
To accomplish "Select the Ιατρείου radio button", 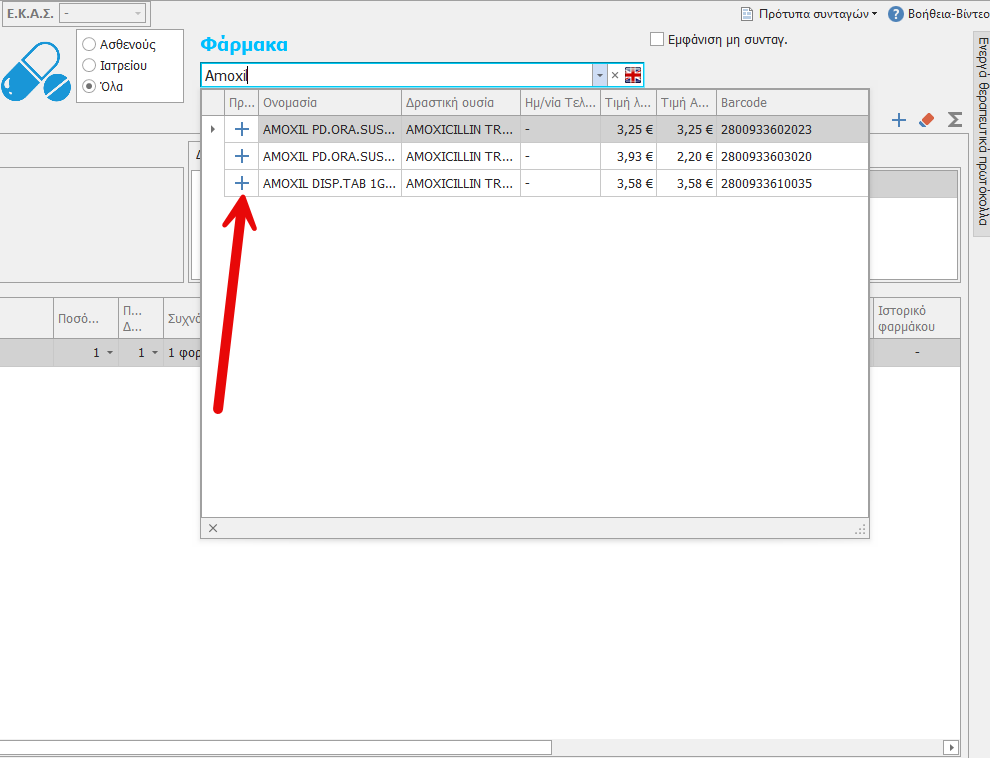I will coord(89,66).
